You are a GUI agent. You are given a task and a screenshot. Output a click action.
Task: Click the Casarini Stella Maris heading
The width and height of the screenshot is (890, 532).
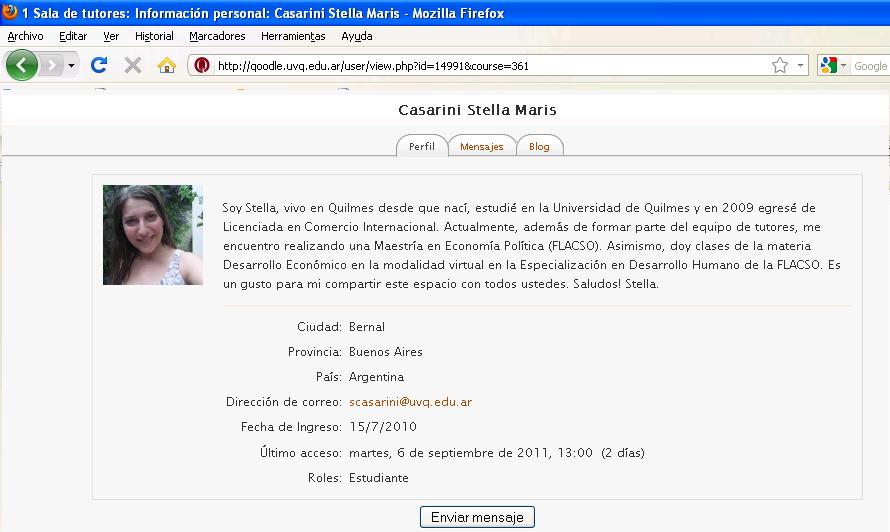click(477, 110)
